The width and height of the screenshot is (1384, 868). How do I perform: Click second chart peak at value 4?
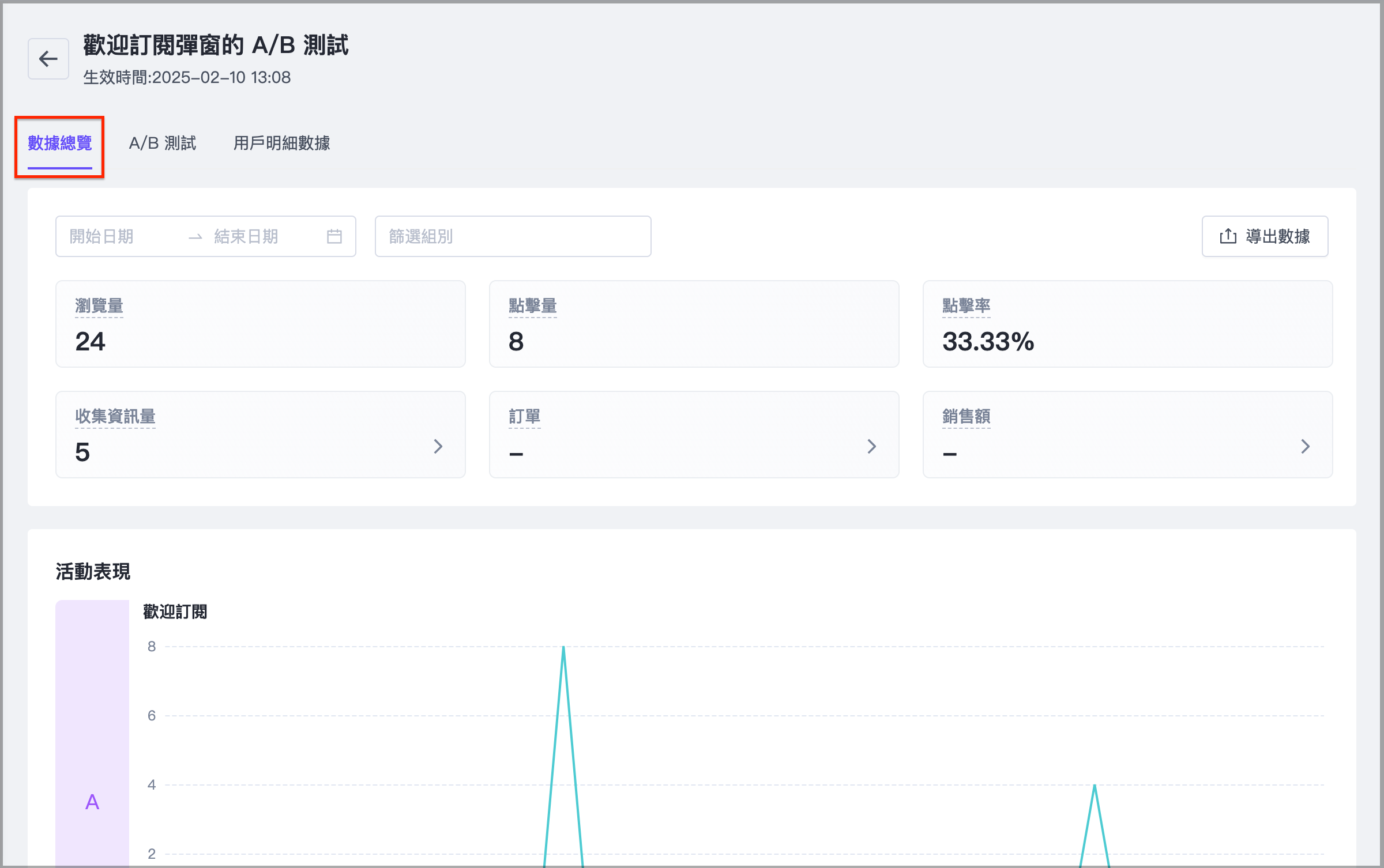[x=1095, y=786]
